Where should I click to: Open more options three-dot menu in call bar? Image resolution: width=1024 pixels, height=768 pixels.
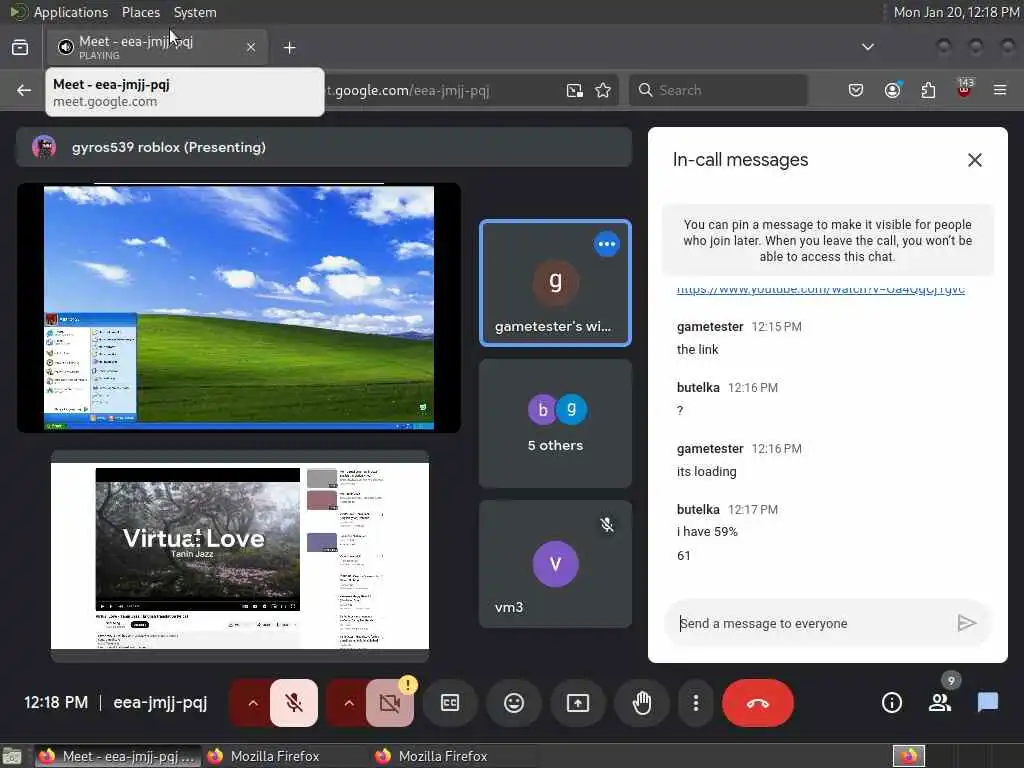[x=696, y=703]
